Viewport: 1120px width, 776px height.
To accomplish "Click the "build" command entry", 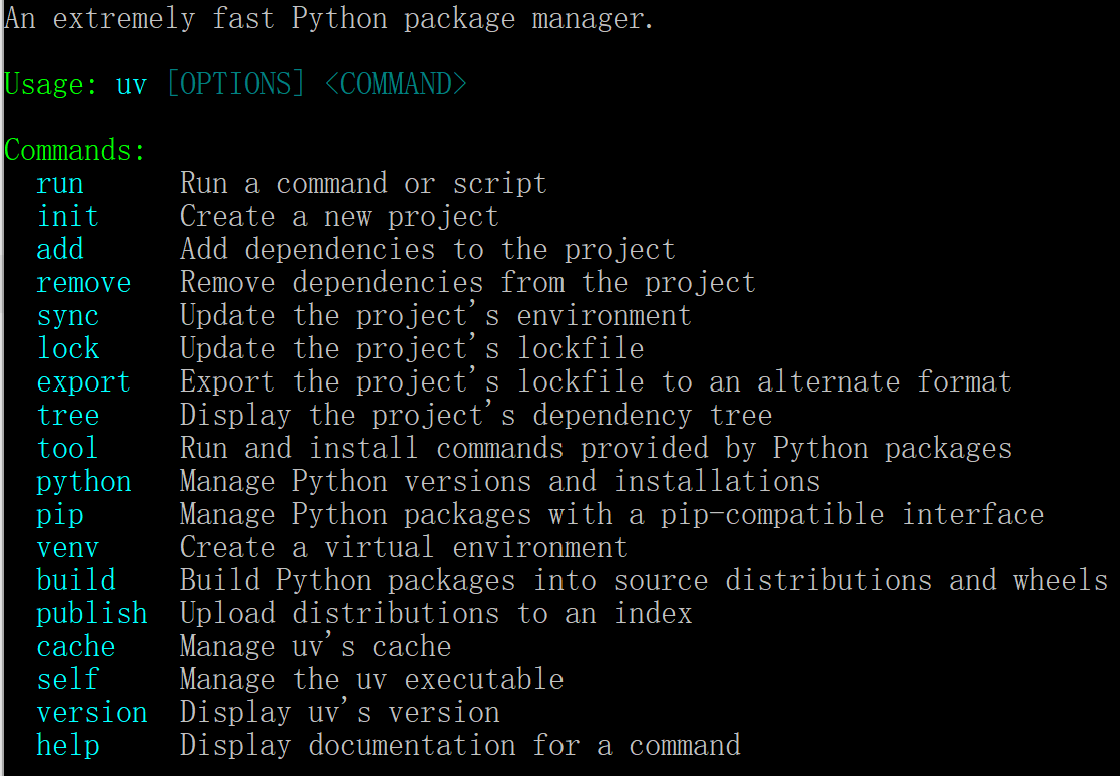I will [x=76, y=581].
